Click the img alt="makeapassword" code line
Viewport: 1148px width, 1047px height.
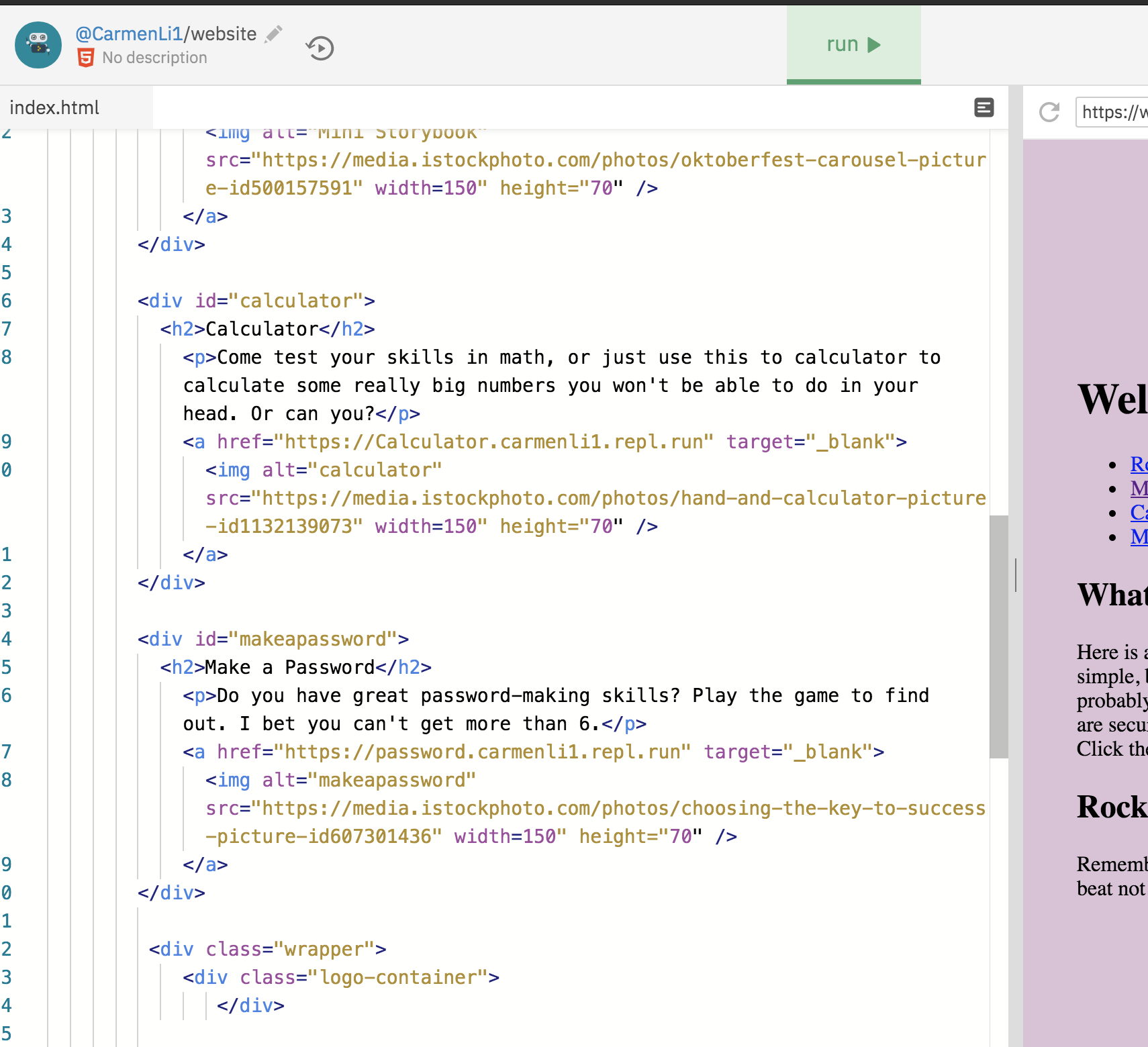[x=340, y=780]
